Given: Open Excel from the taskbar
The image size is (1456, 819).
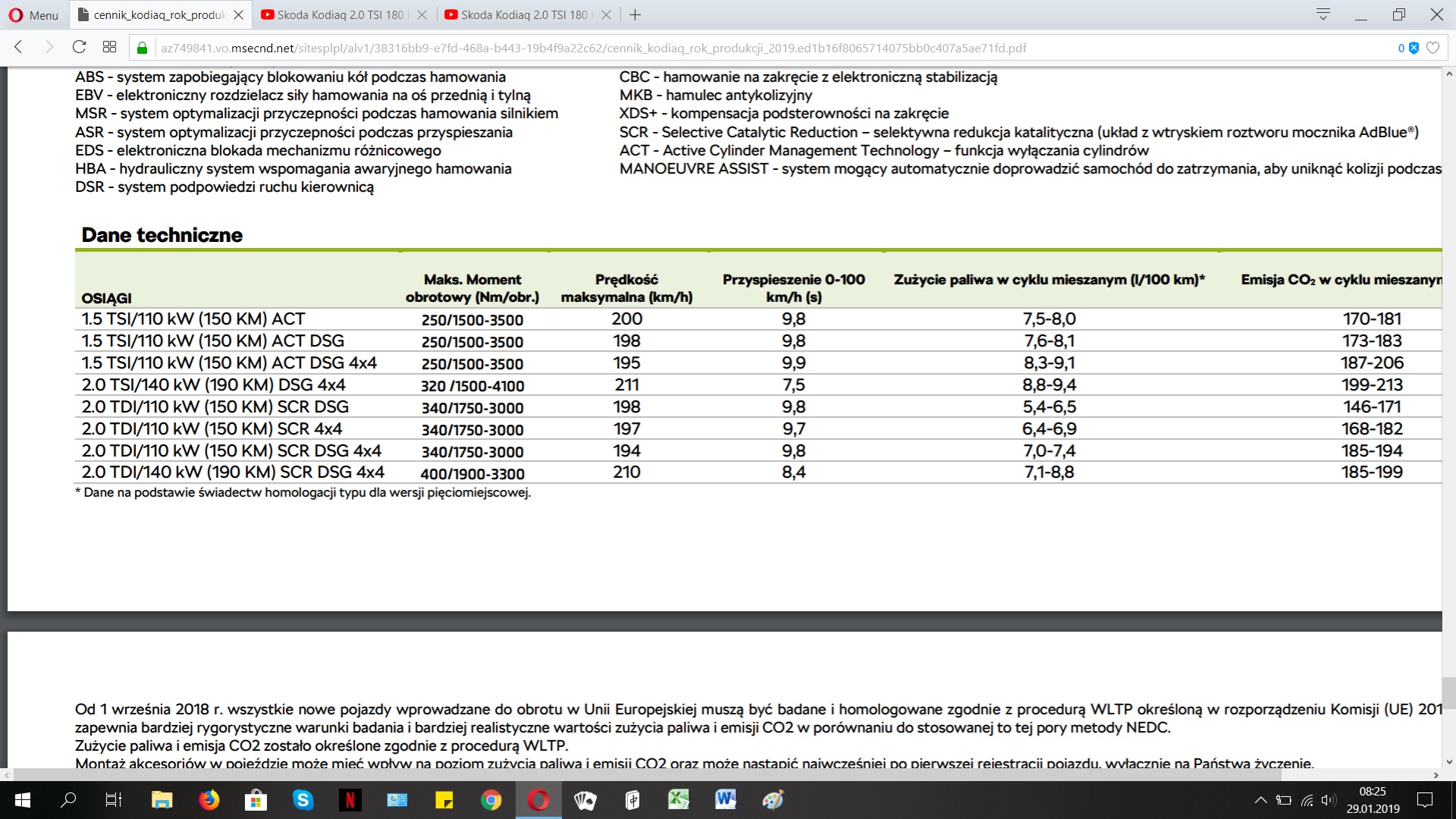Looking at the screenshot, I should tap(679, 800).
